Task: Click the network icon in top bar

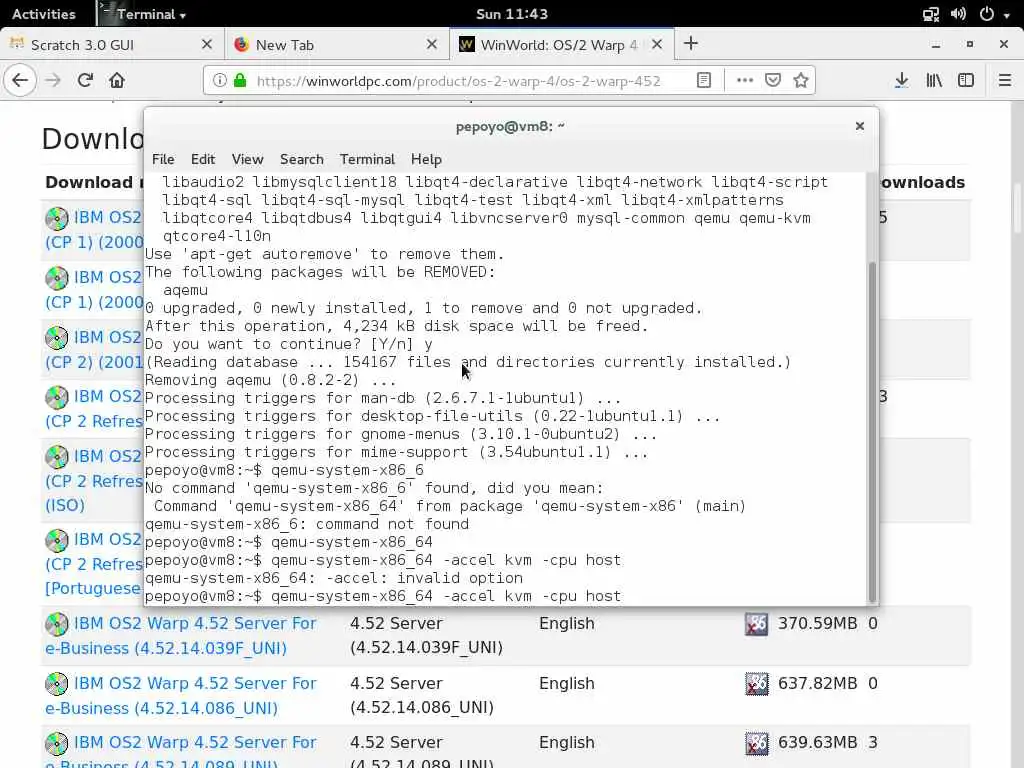Action: coord(930,14)
